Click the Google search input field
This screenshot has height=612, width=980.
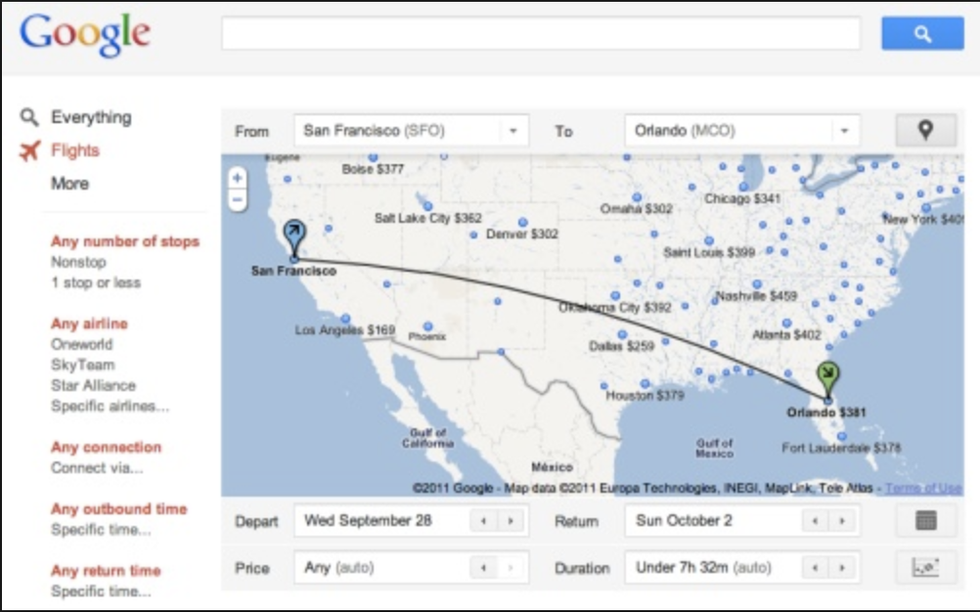tap(540, 34)
